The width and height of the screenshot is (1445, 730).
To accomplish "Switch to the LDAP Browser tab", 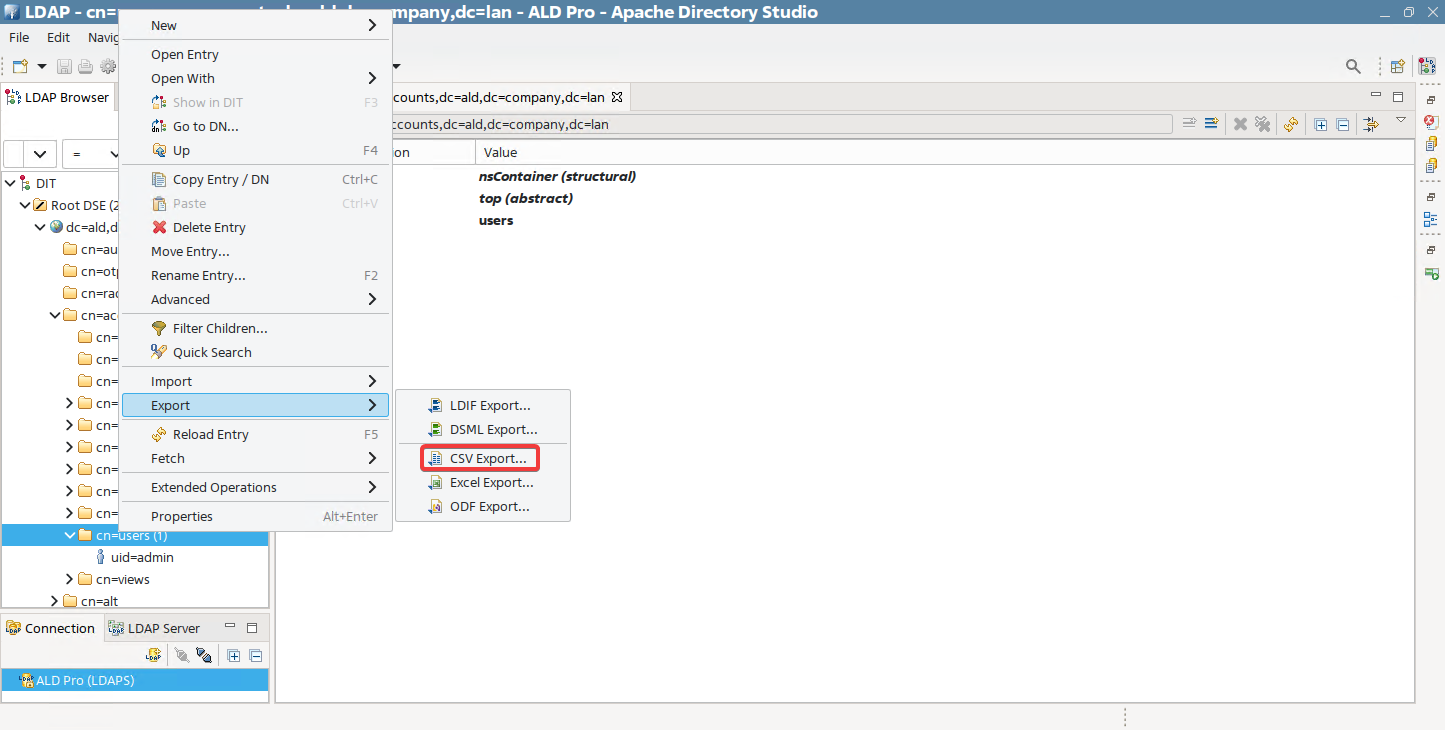I will pyautogui.click(x=58, y=97).
